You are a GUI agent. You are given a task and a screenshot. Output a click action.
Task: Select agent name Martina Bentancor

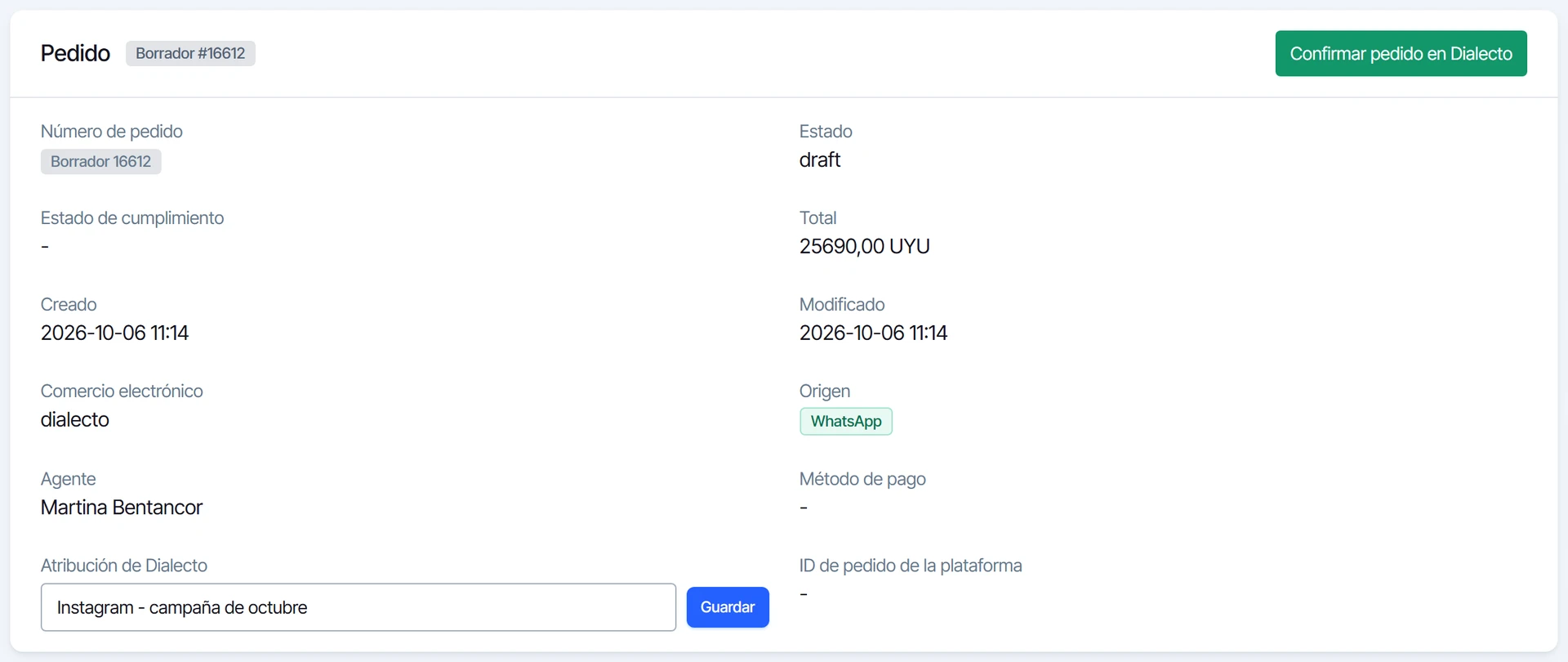point(122,508)
